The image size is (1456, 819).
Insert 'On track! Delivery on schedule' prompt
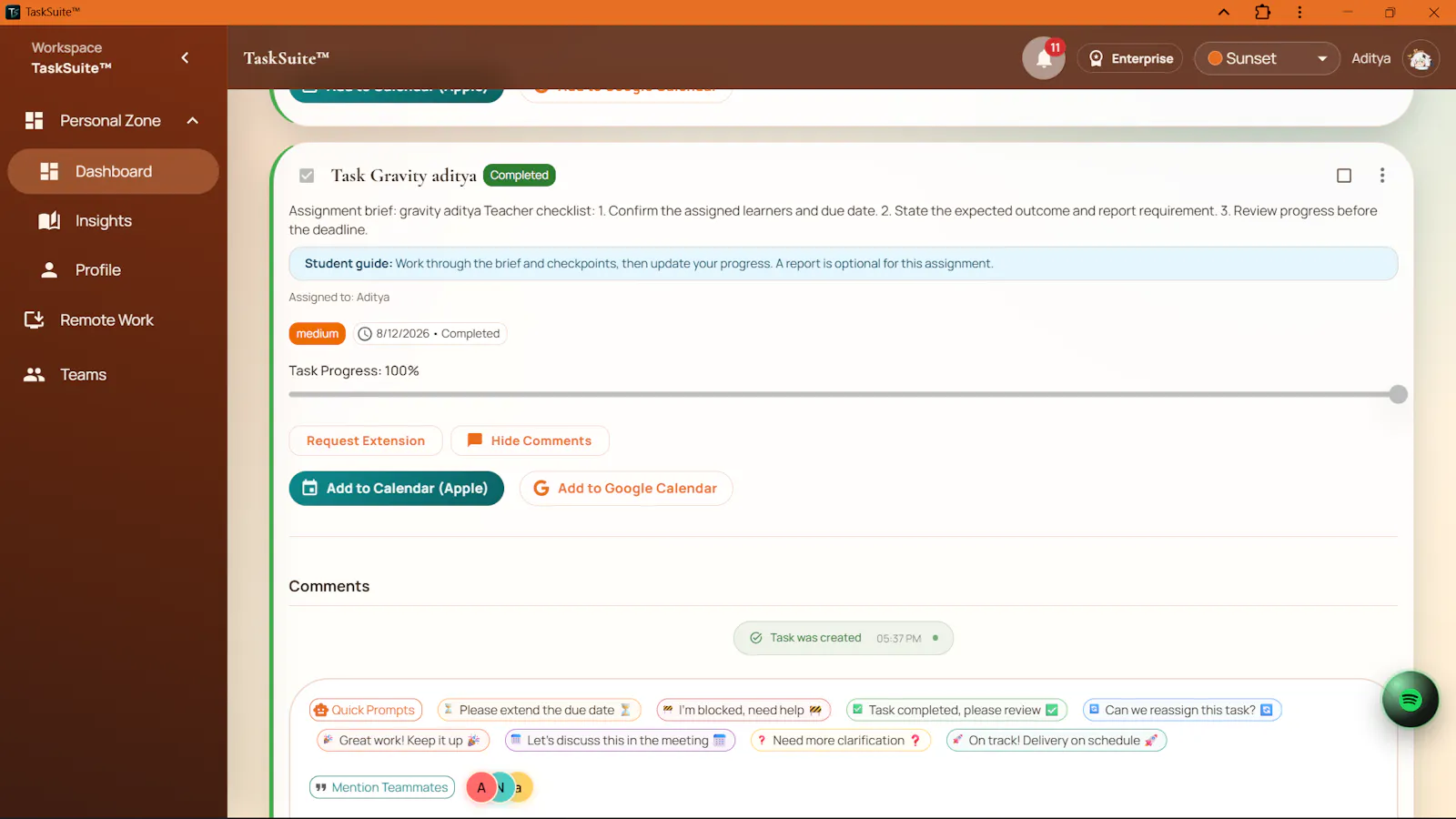tap(1057, 741)
